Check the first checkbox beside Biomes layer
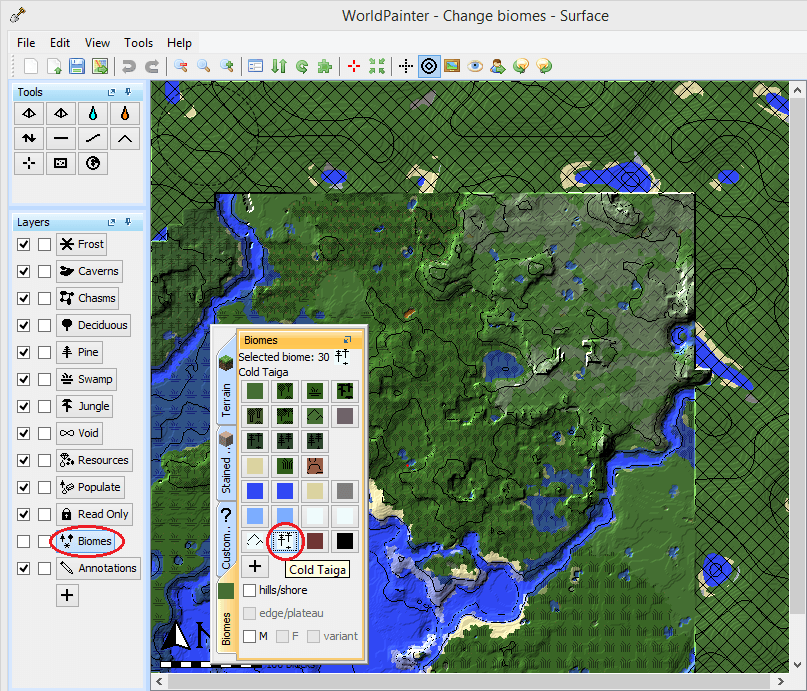 (24, 541)
